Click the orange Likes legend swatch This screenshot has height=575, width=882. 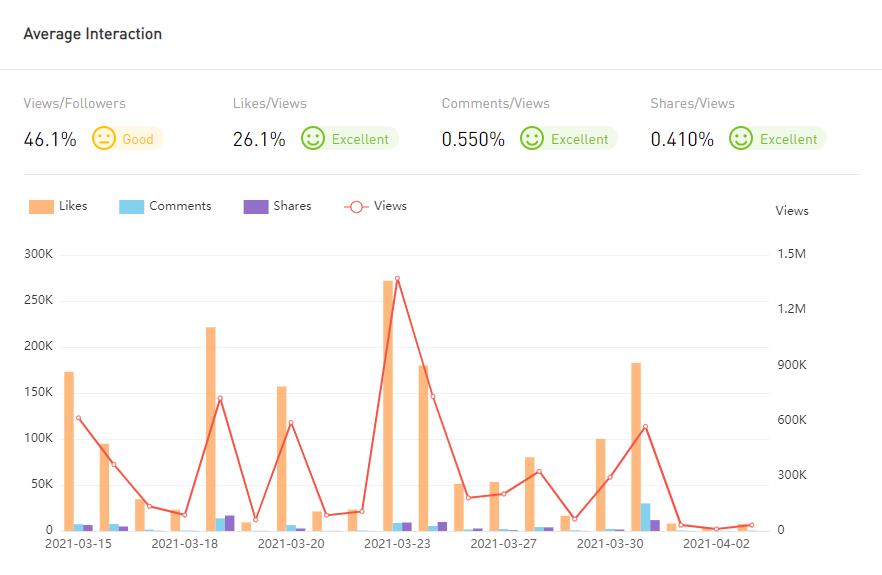pos(41,207)
